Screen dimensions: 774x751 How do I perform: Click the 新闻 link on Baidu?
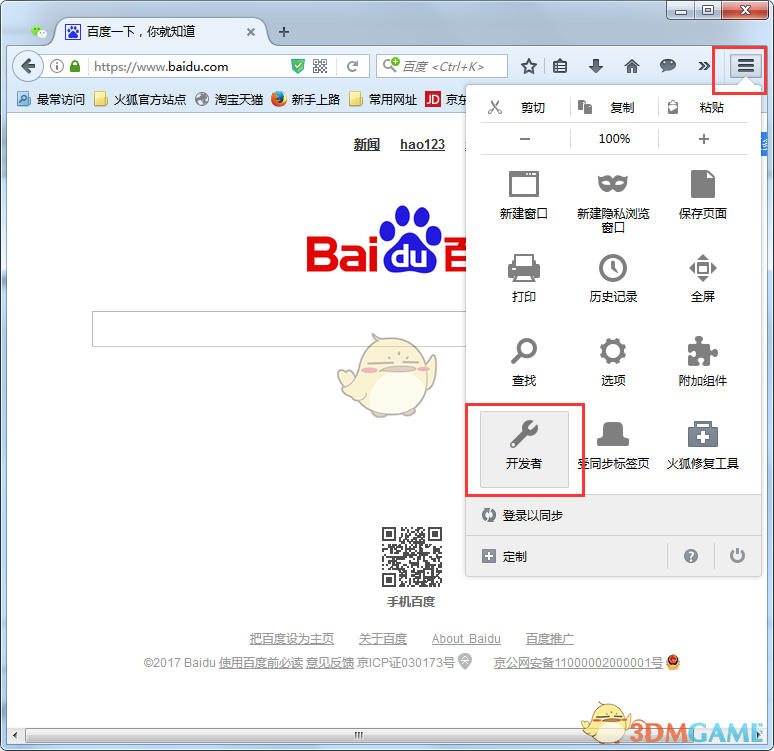[x=367, y=144]
